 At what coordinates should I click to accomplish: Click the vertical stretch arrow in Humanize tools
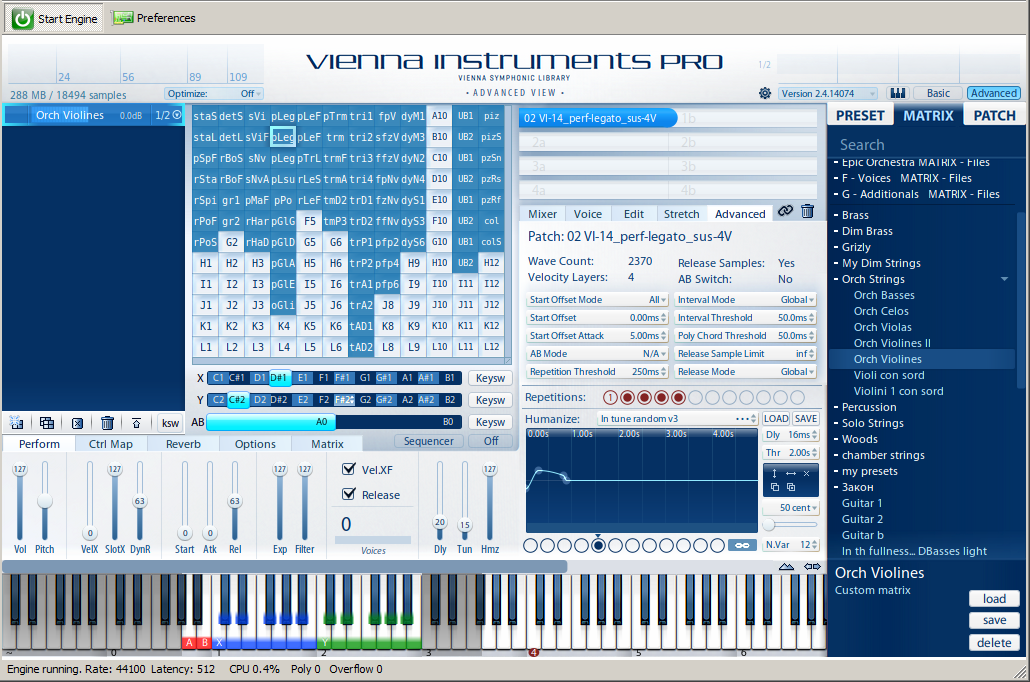(x=774, y=473)
